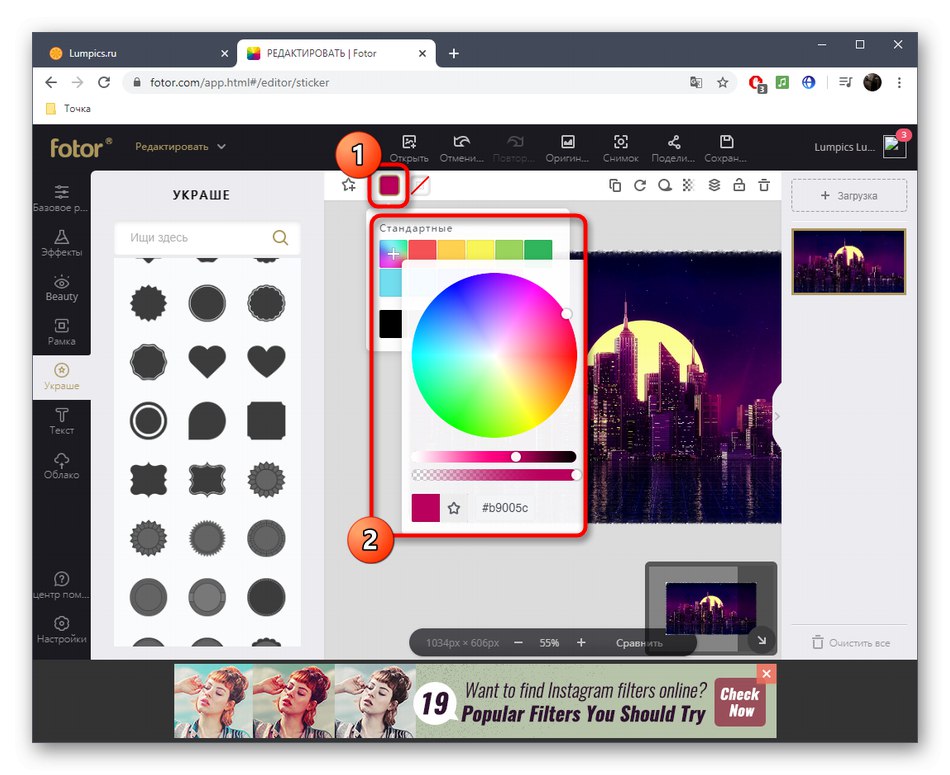950x775 pixels.
Task: Click the Загрузка button in the right panel
Action: click(x=848, y=195)
